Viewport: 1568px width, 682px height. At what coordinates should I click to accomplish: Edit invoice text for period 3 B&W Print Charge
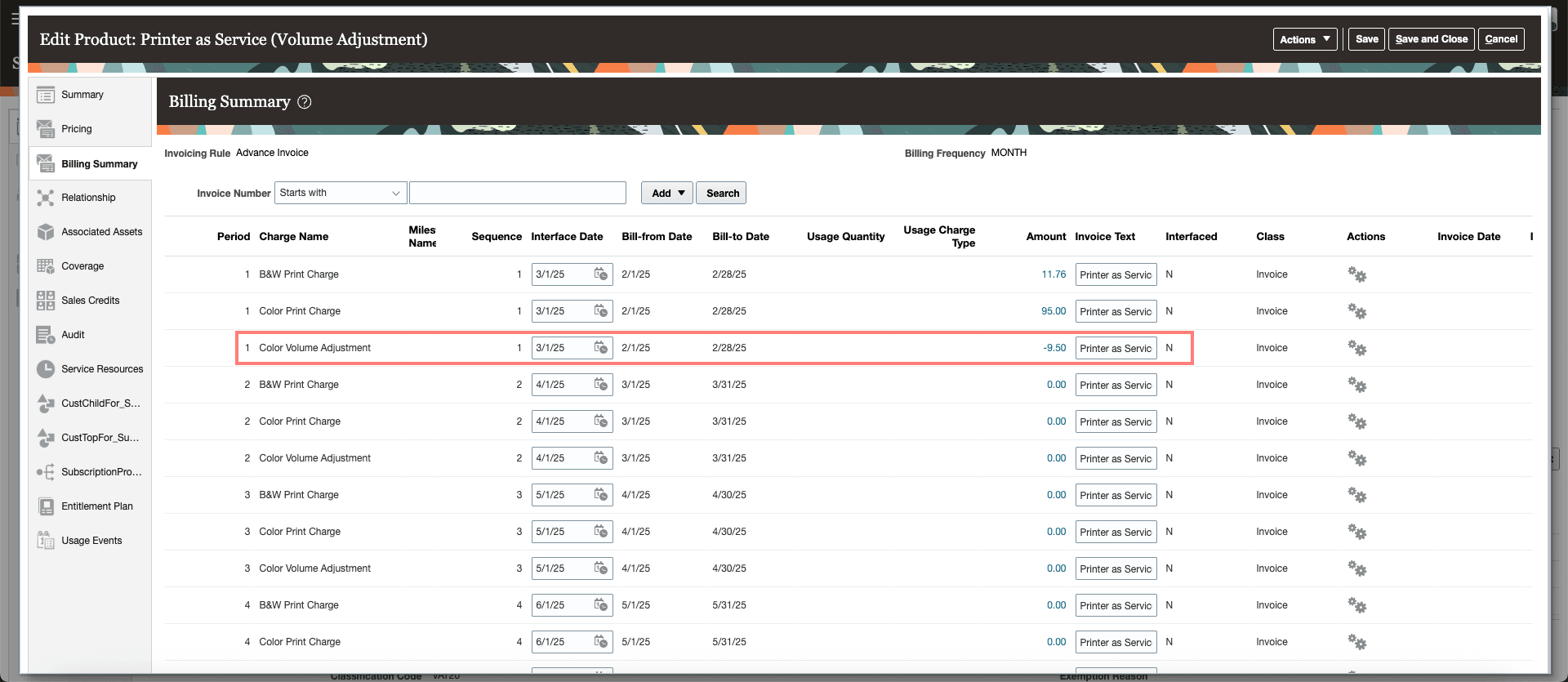pos(1116,495)
